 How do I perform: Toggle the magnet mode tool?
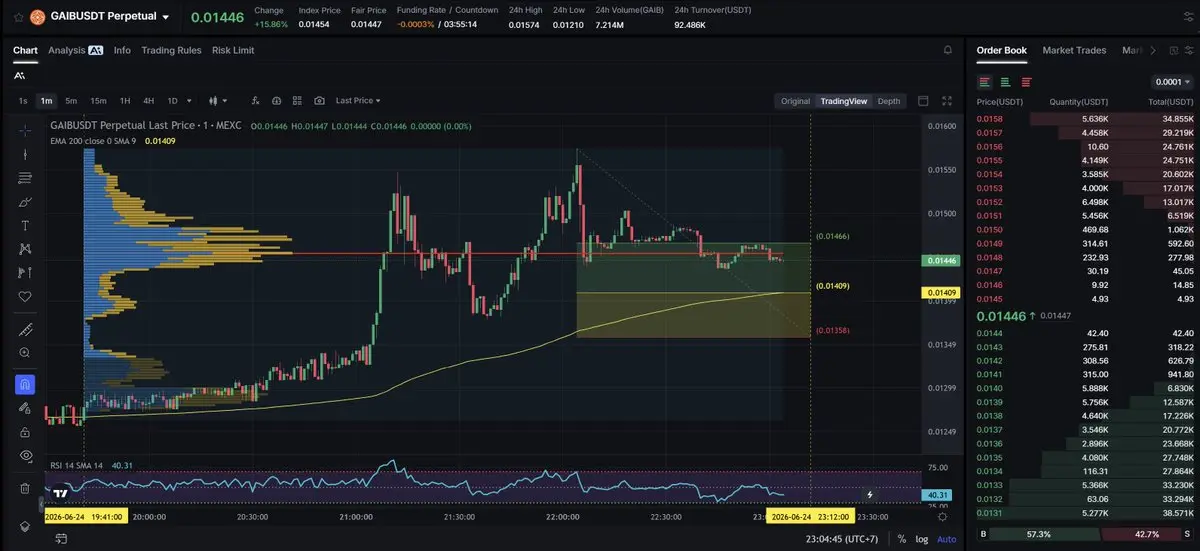point(25,384)
